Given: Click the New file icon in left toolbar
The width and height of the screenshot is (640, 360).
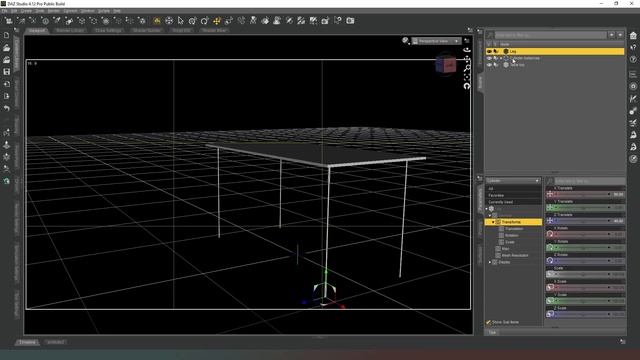Looking at the screenshot, I should click(x=7, y=36).
